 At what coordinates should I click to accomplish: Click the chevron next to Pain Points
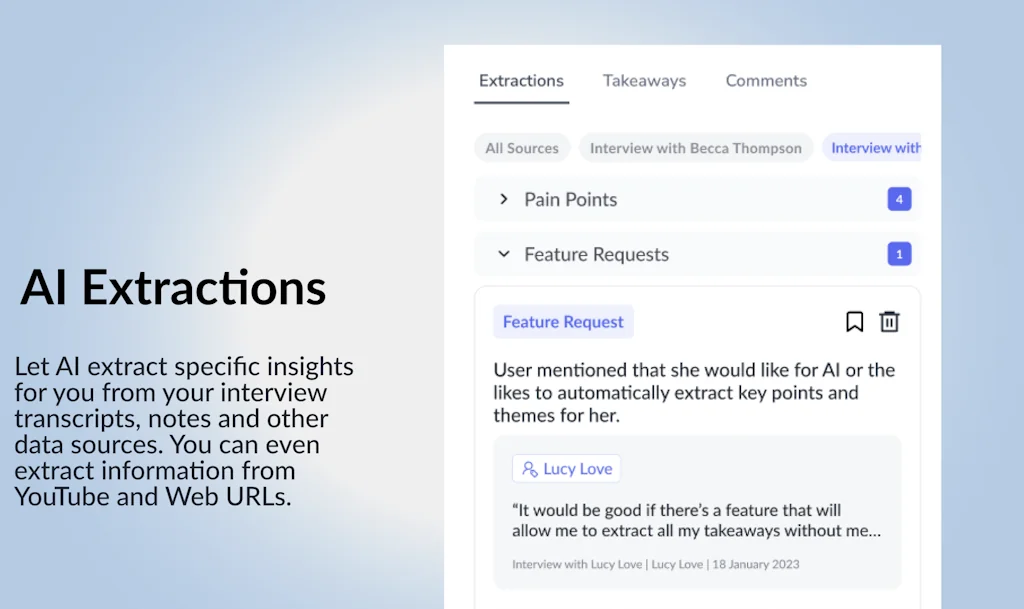(503, 199)
